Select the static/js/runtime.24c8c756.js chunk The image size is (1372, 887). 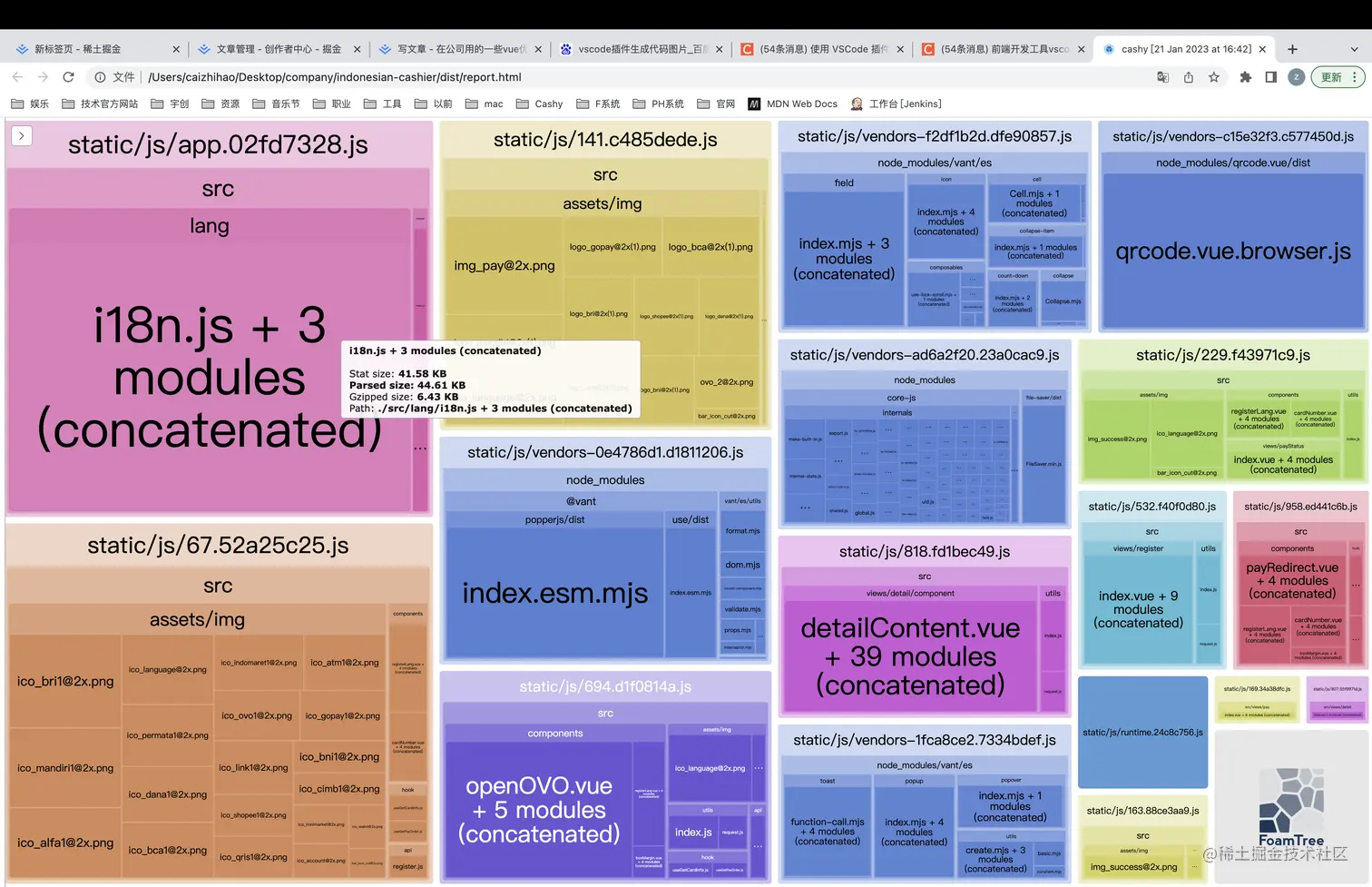click(x=1142, y=732)
